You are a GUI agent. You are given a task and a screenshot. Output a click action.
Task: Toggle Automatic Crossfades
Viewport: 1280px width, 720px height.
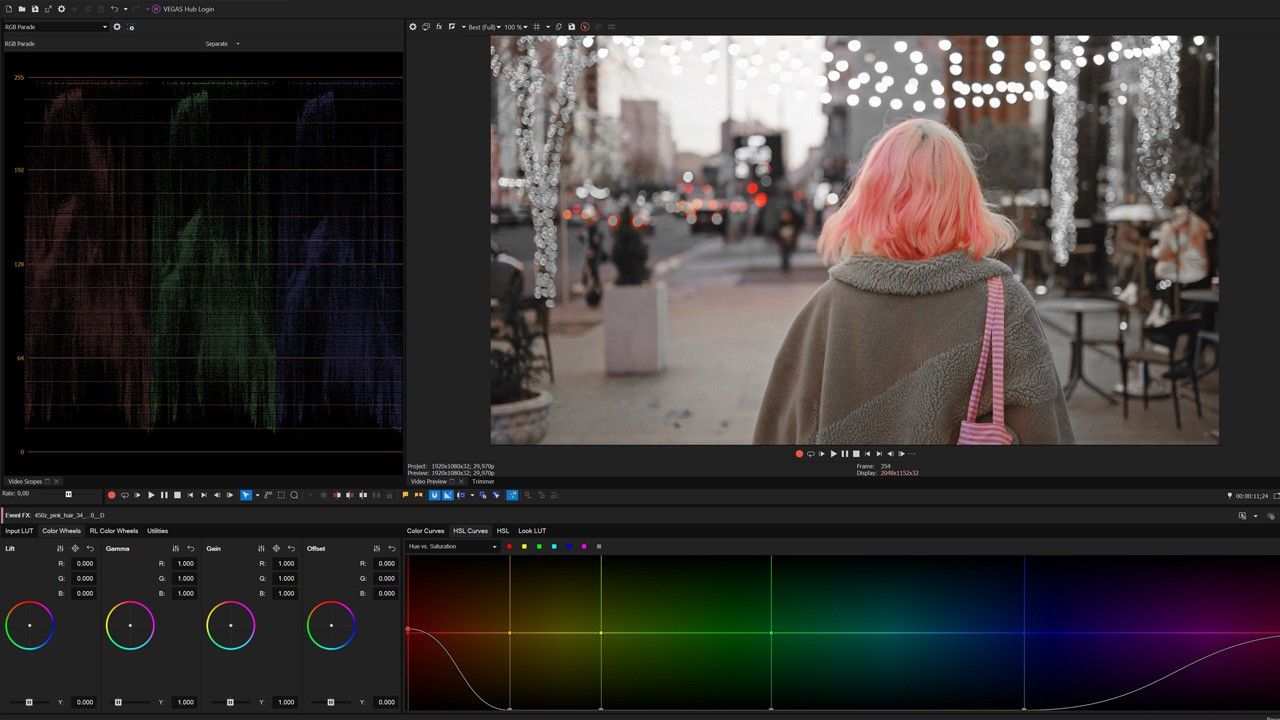(x=448, y=494)
